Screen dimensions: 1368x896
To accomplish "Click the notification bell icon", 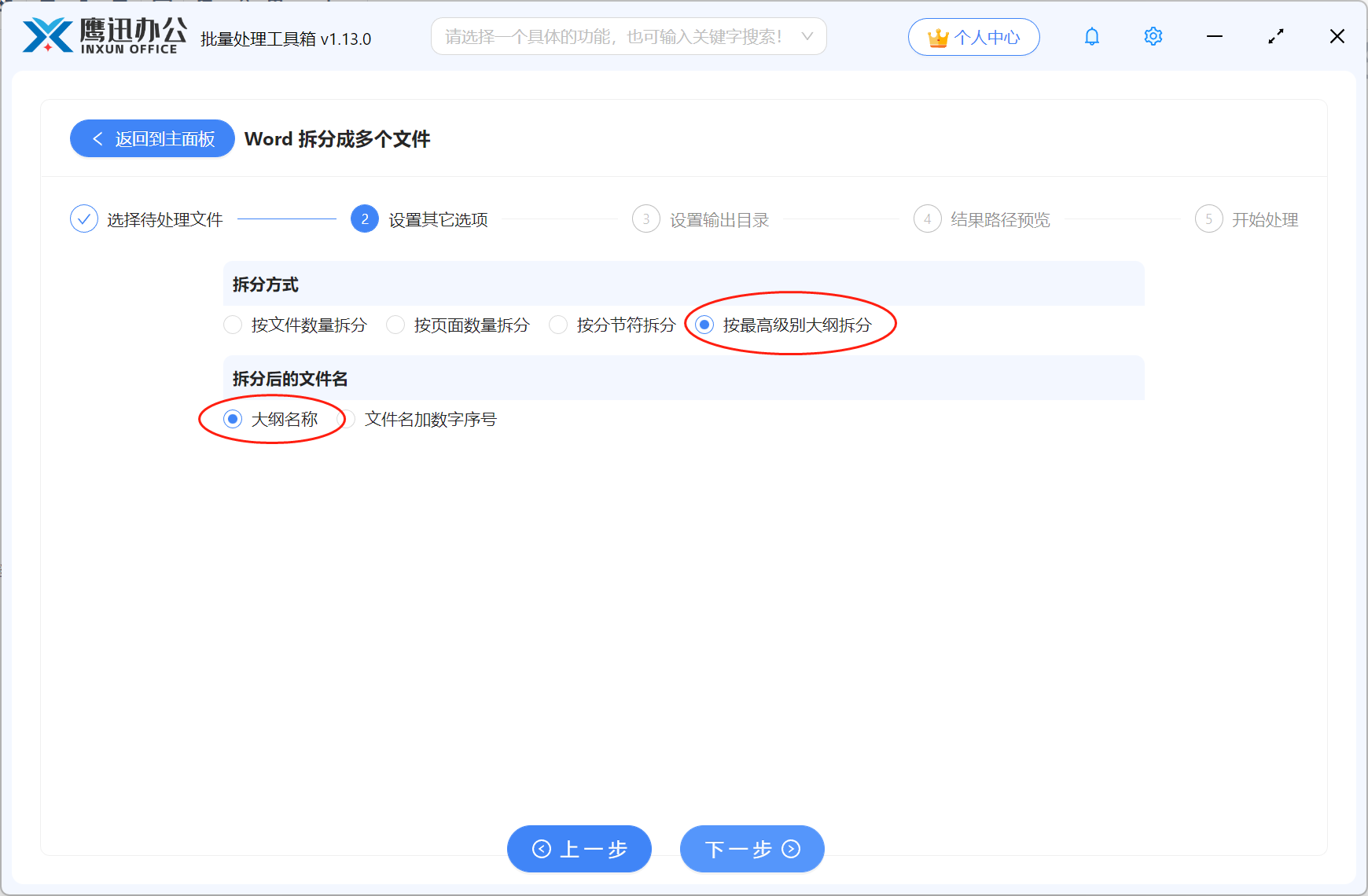I will click(1091, 36).
